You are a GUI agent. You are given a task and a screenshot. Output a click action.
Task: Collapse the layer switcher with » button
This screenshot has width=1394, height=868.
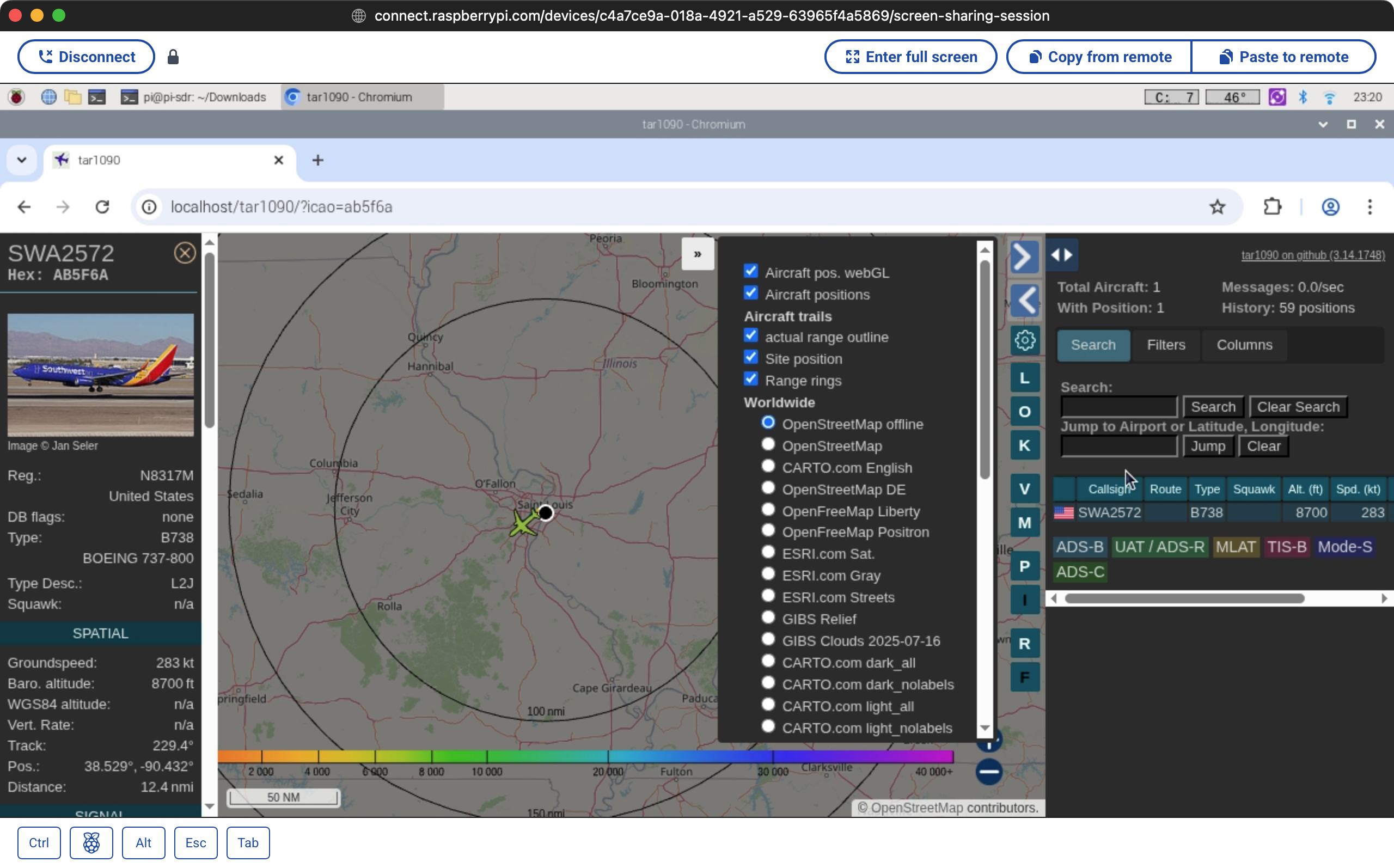(x=698, y=254)
